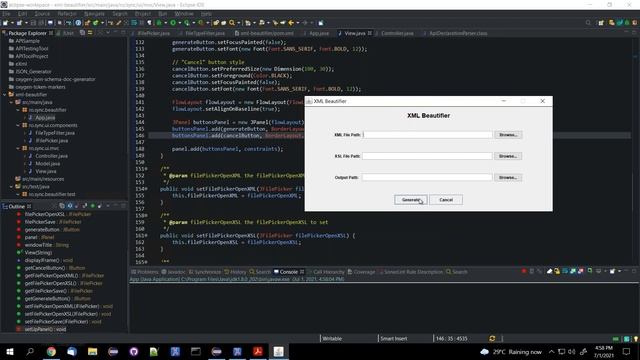Toggle Link with Editor in Package Explorer
Image resolution: width=640 pixels, height=360 pixels.
pos(90,33)
